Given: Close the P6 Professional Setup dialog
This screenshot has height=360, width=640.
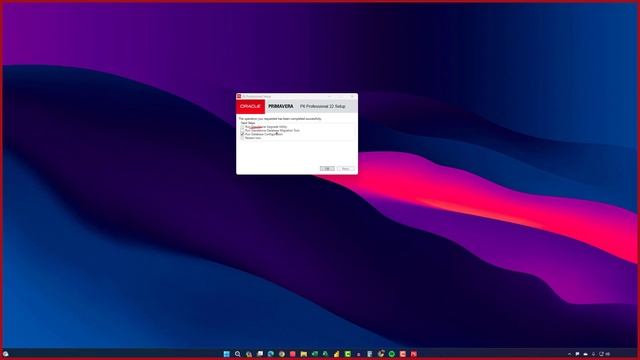Looking at the screenshot, I should tap(352, 96).
